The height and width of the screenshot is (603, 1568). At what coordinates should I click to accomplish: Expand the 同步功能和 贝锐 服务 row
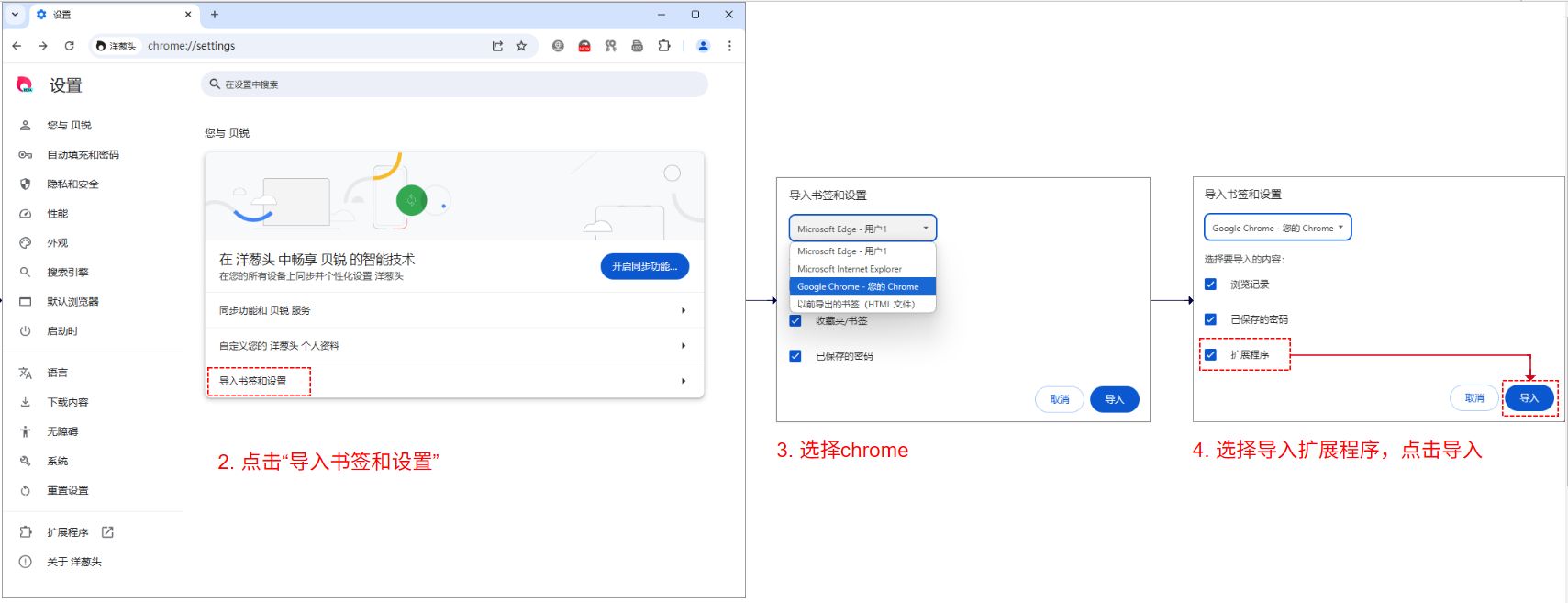(454, 310)
